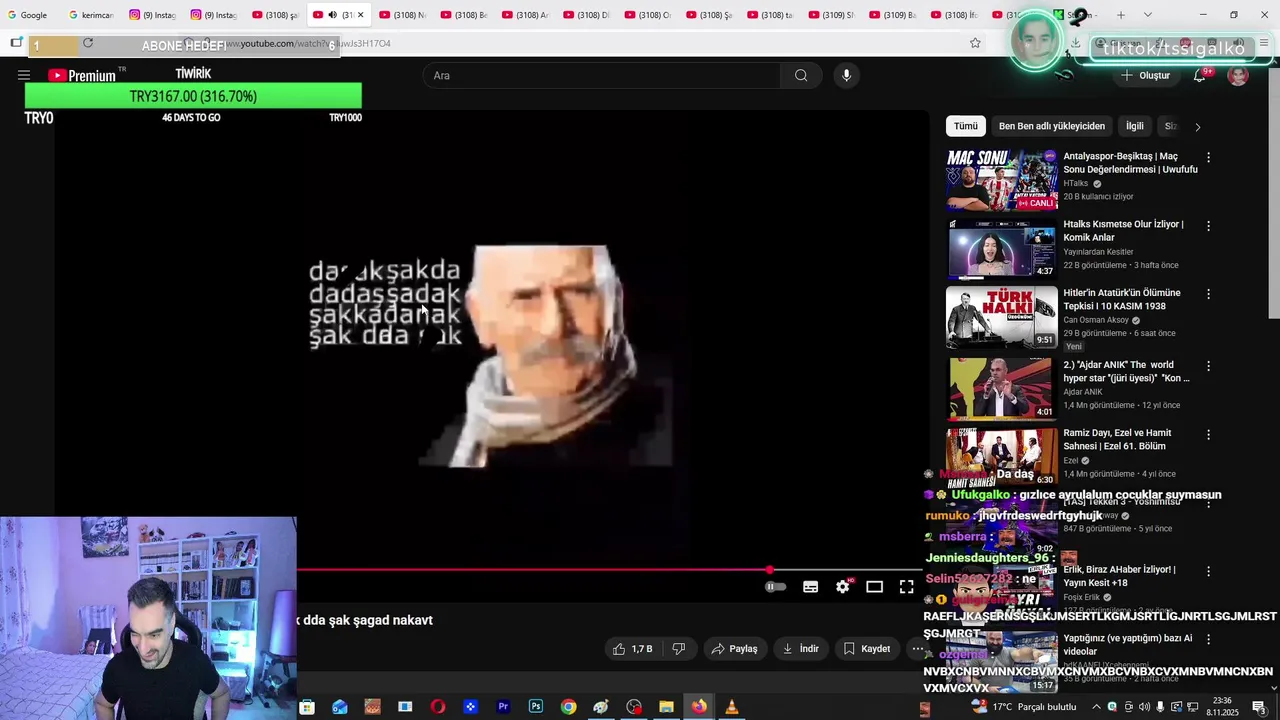This screenshot has width=1280, height=720.
Task: Select the İlgili filter chip
Action: pos(1135,126)
